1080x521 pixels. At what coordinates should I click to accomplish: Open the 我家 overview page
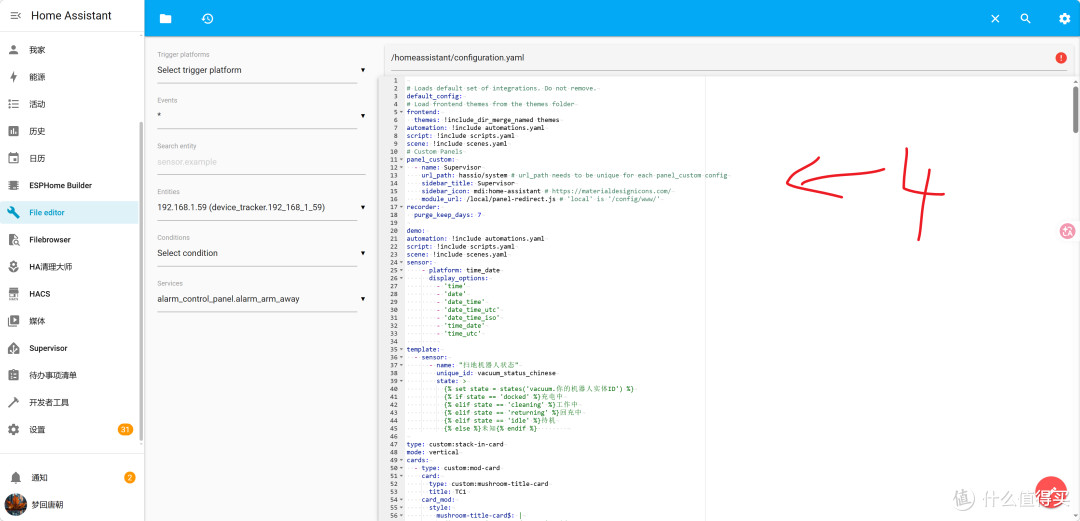(69, 50)
